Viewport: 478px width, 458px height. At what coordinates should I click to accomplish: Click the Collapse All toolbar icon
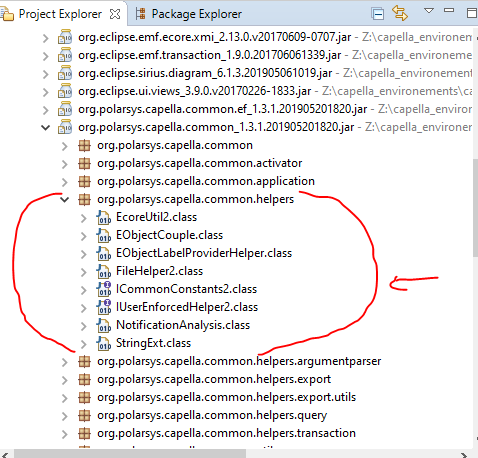pyautogui.click(x=378, y=14)
